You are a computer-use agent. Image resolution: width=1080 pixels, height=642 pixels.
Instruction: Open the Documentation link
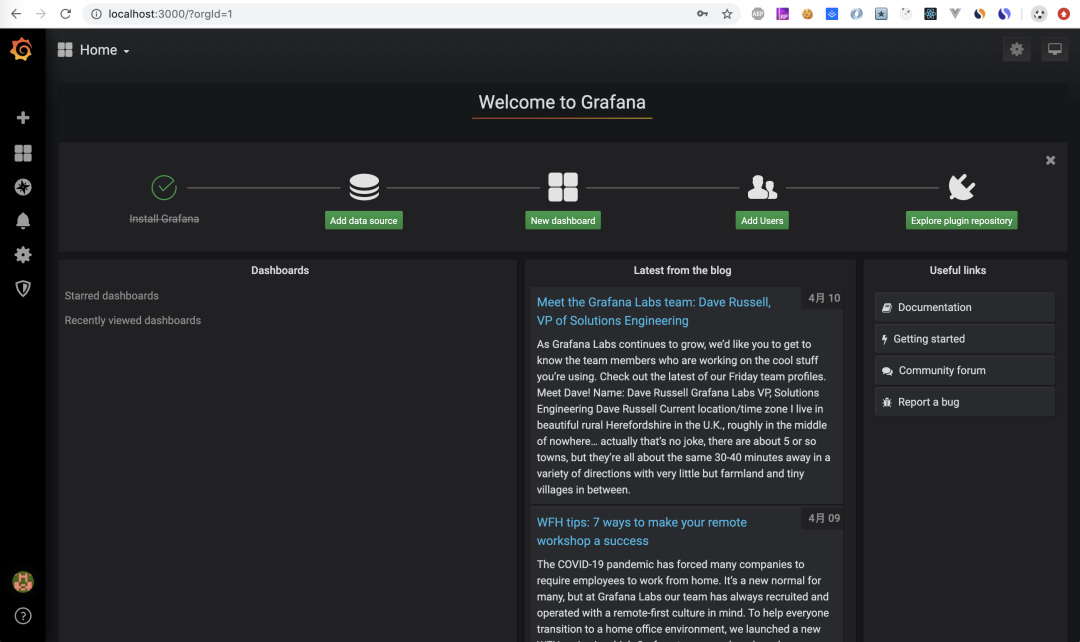964,307
